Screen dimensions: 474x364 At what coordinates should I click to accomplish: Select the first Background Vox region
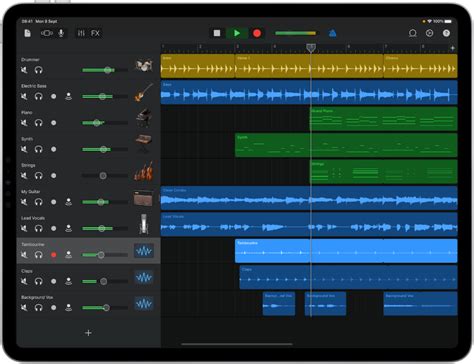pos(279,303)
